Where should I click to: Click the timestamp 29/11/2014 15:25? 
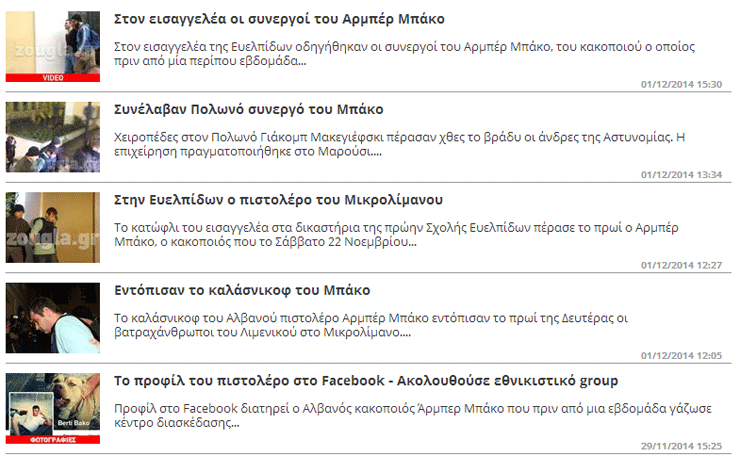click(x=681, y=445)
